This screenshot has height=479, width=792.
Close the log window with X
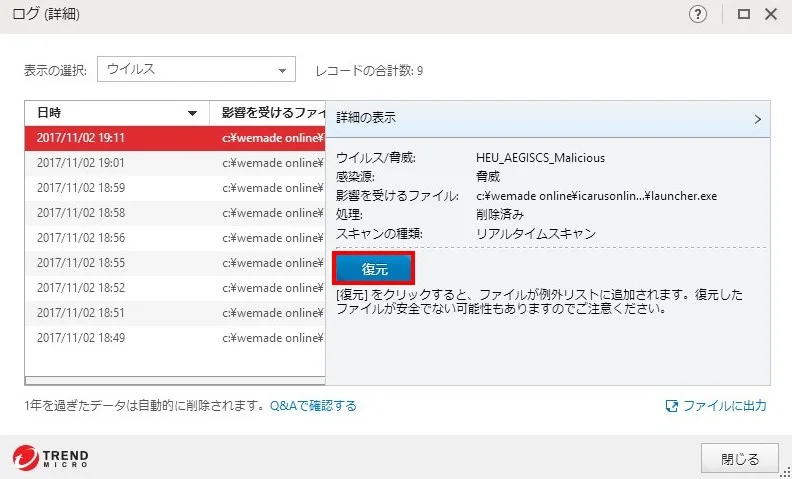tap(771, 14)
